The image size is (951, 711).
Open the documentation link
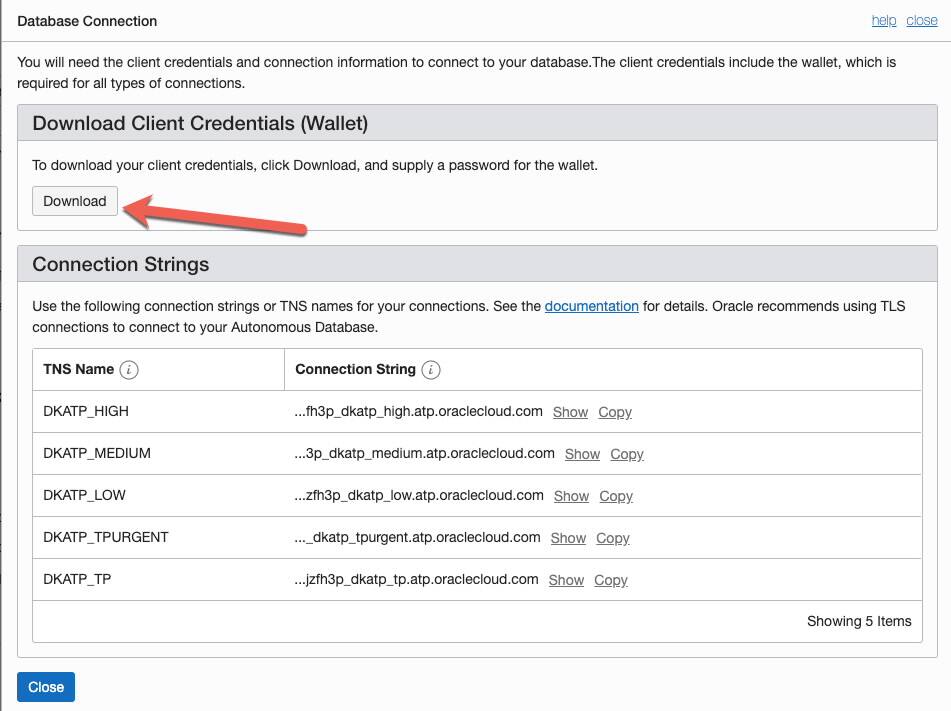[591, 306]
